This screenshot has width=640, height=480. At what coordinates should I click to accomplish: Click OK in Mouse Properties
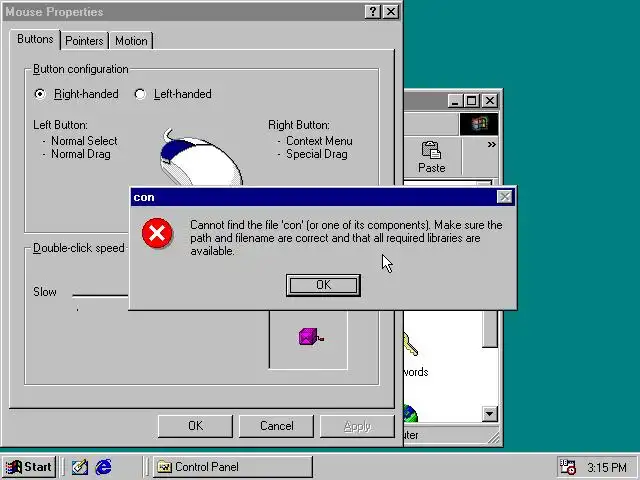[x=195, y=426]
